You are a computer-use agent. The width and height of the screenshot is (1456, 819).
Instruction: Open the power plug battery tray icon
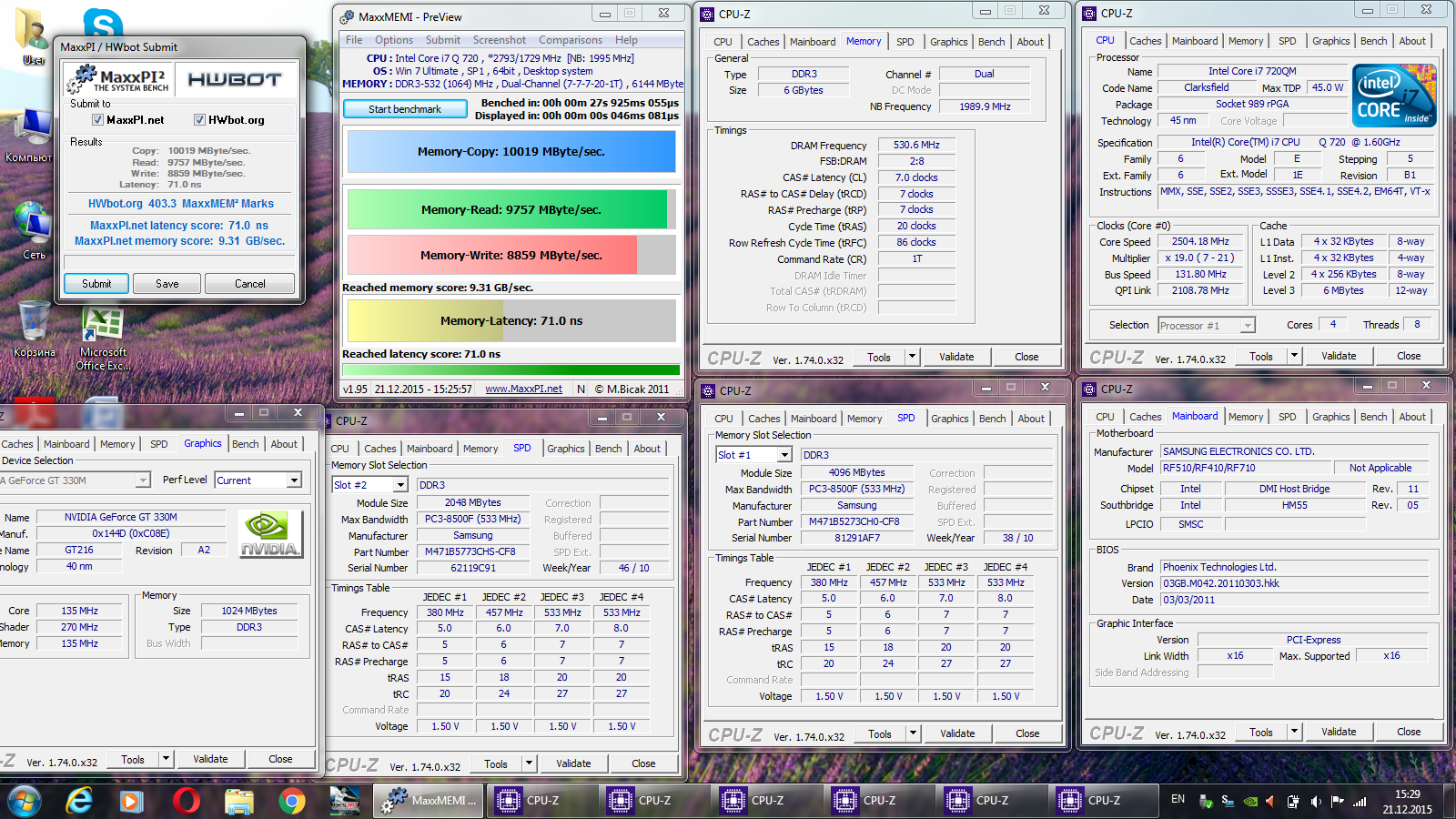click(1293, 801)
